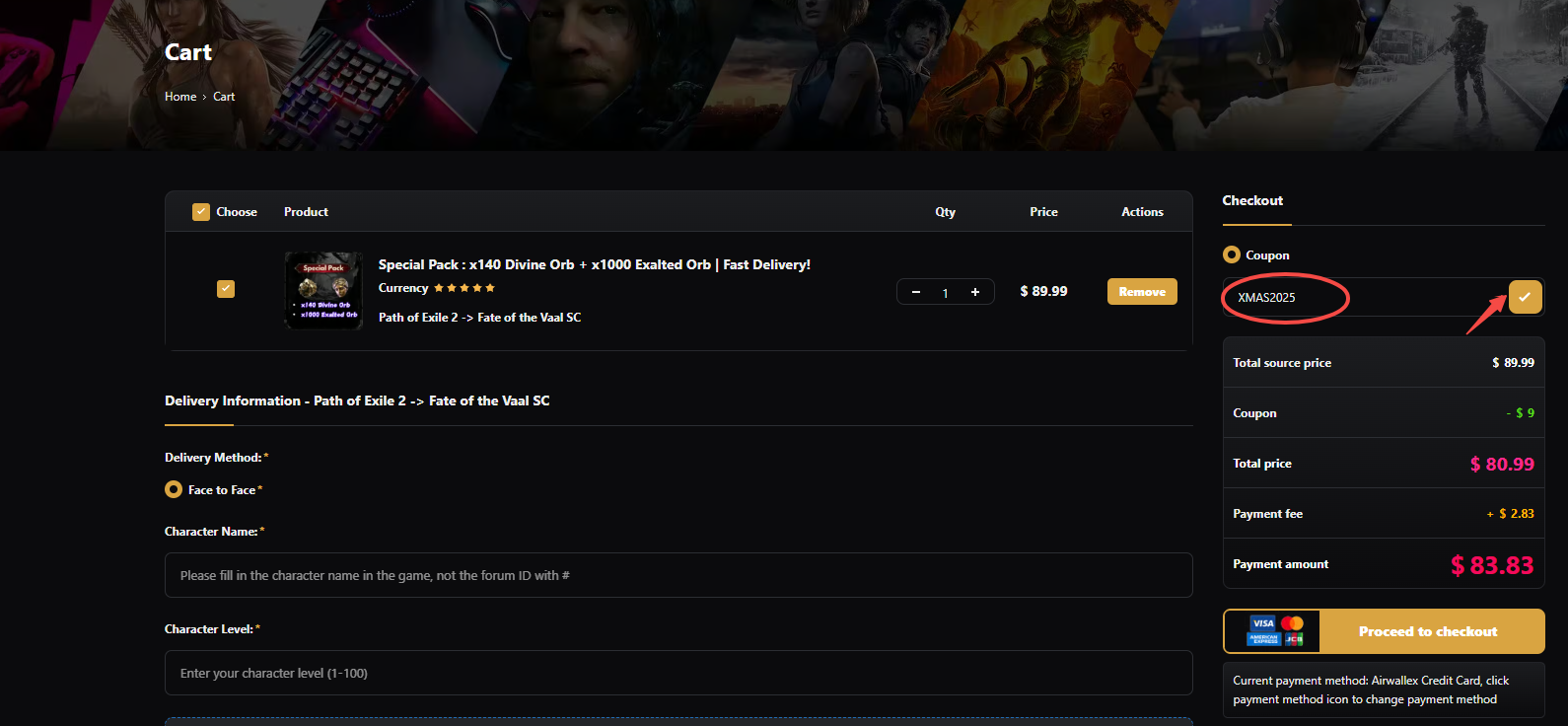This screenshot has width=1568, height=726.
Task: Select Face to Face delivery method
Action: 174,489
